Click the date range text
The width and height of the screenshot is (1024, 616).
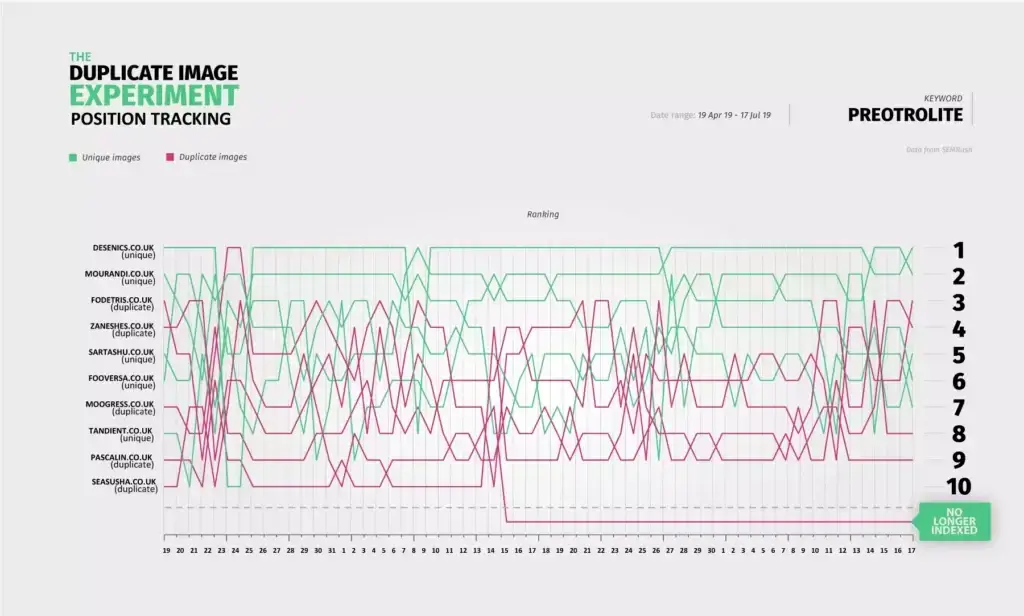[x=710, y=115]
